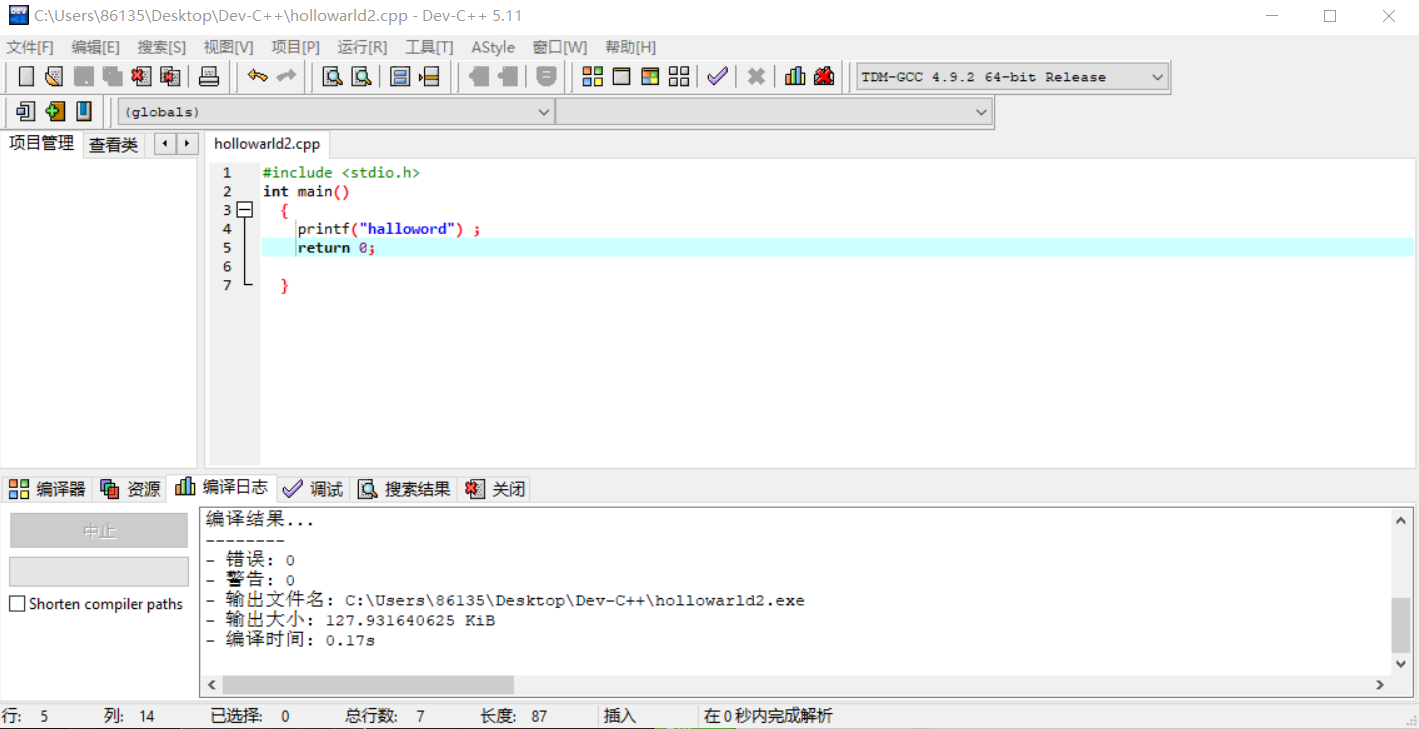Select the hollowarld2.cpp editor tab
This screenshot has height=729, width=1419.
point(267,144)
